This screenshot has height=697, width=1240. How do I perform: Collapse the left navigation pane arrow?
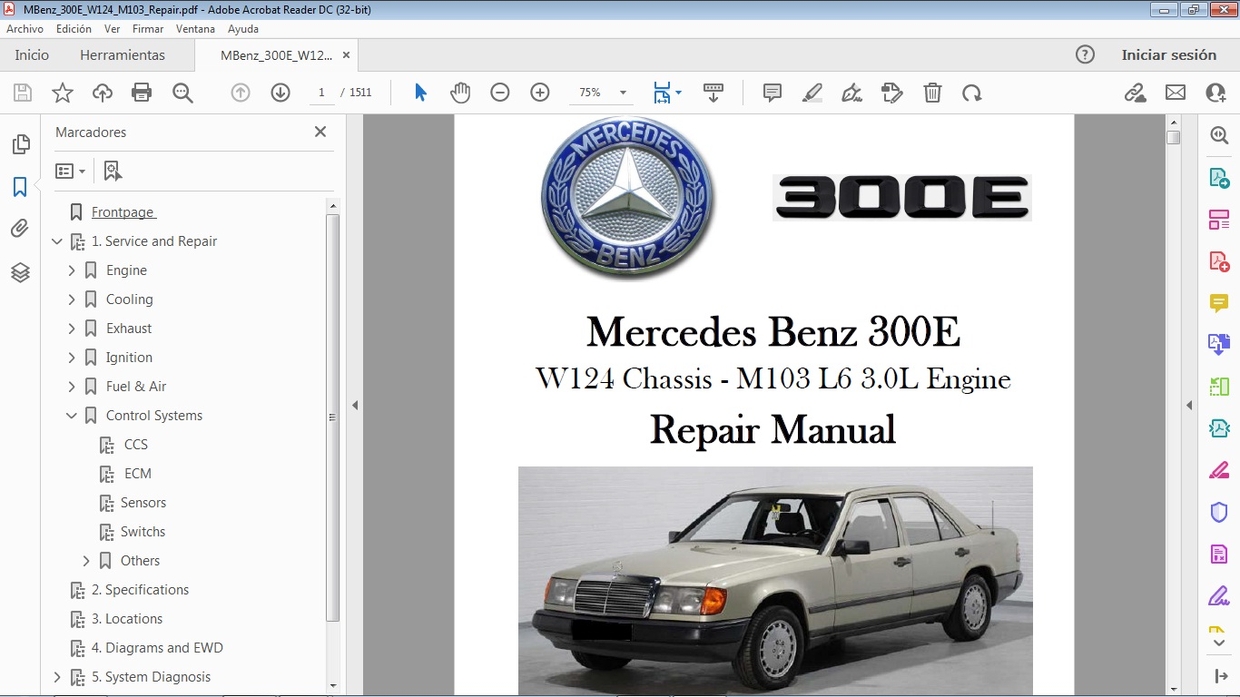pos(354,405)
